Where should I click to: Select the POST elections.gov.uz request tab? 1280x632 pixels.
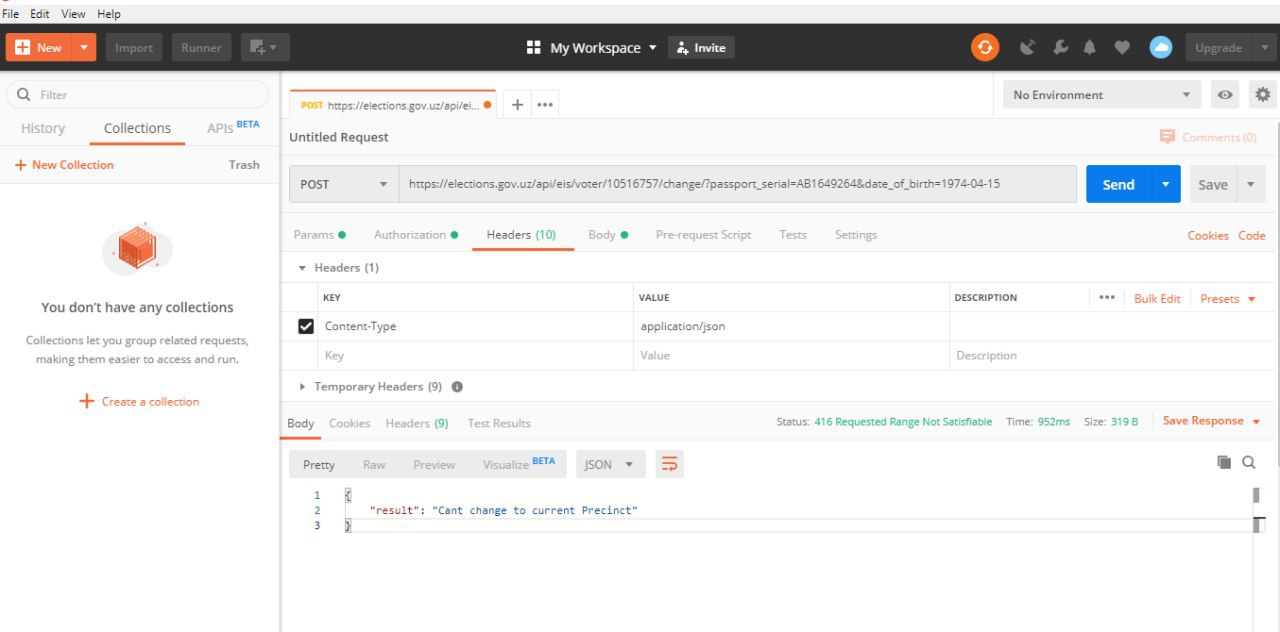393,104
